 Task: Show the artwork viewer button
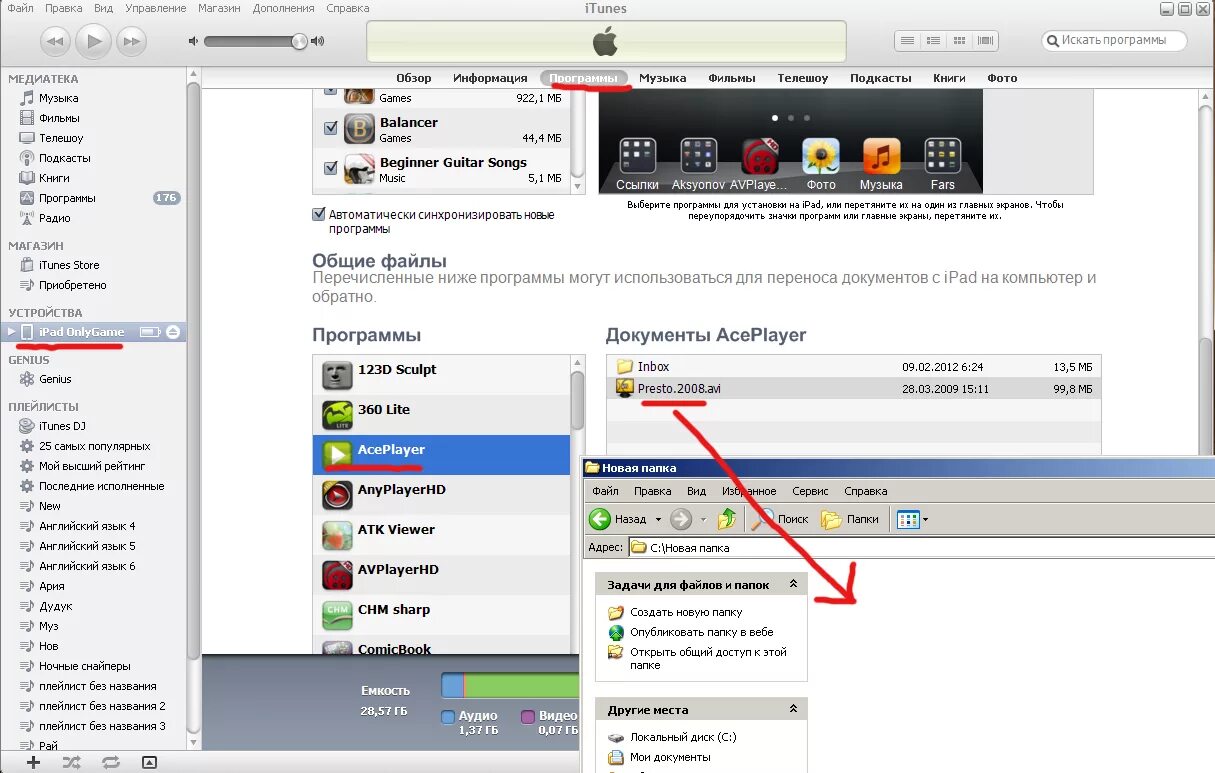[x=149, y=762]
